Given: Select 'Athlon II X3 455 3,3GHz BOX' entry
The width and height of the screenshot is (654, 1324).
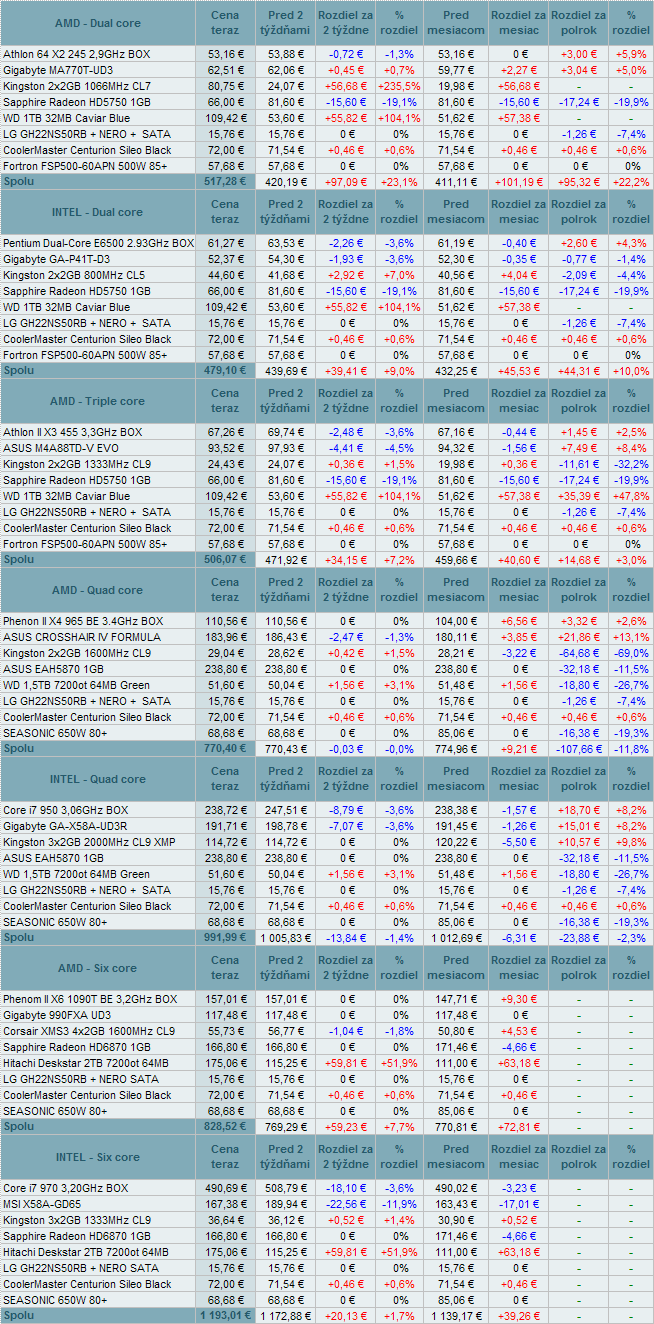Looking at the screenshot, I should 73,432.
